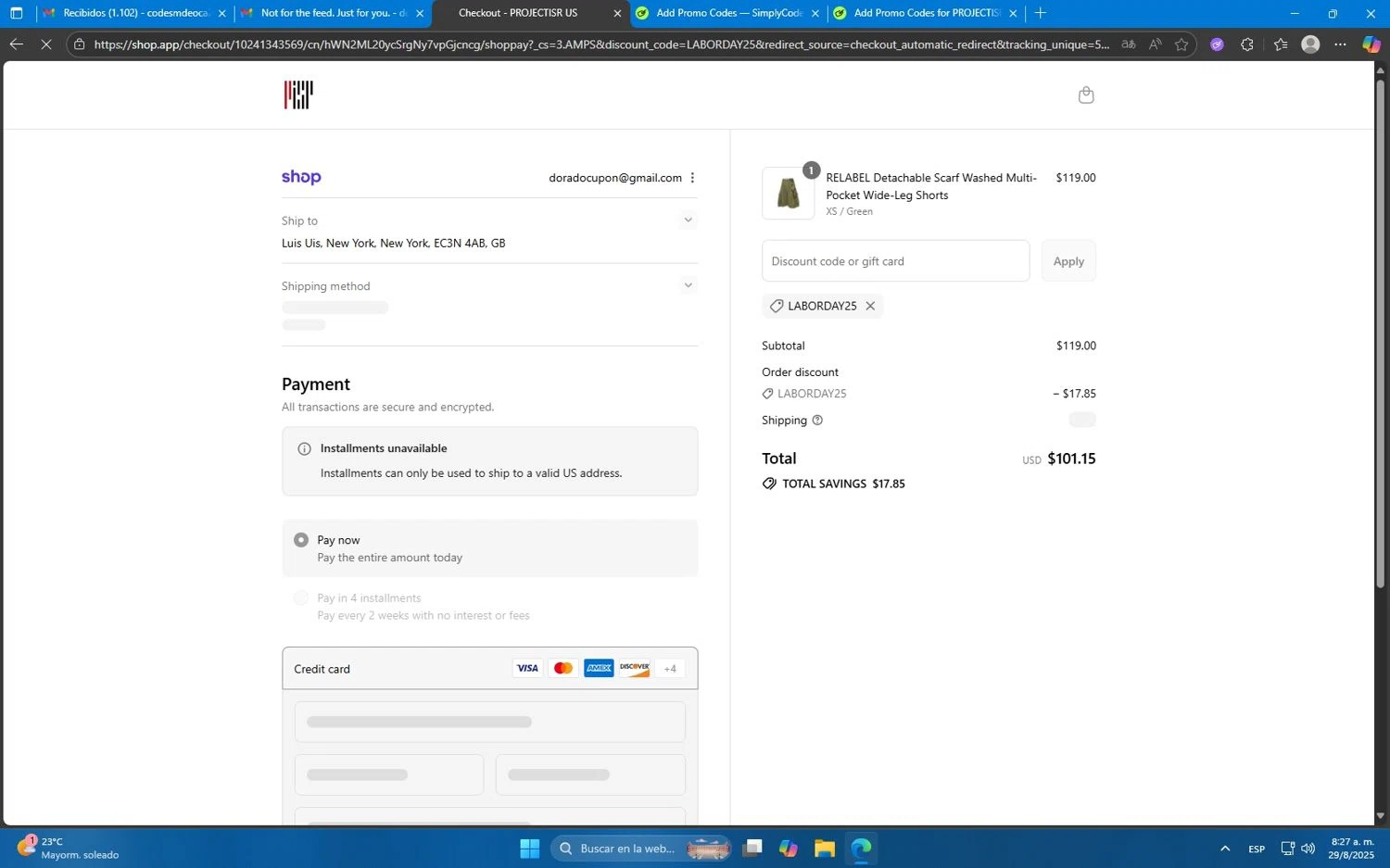
Task: Click the American Express logo
Action: coord(599,668)
